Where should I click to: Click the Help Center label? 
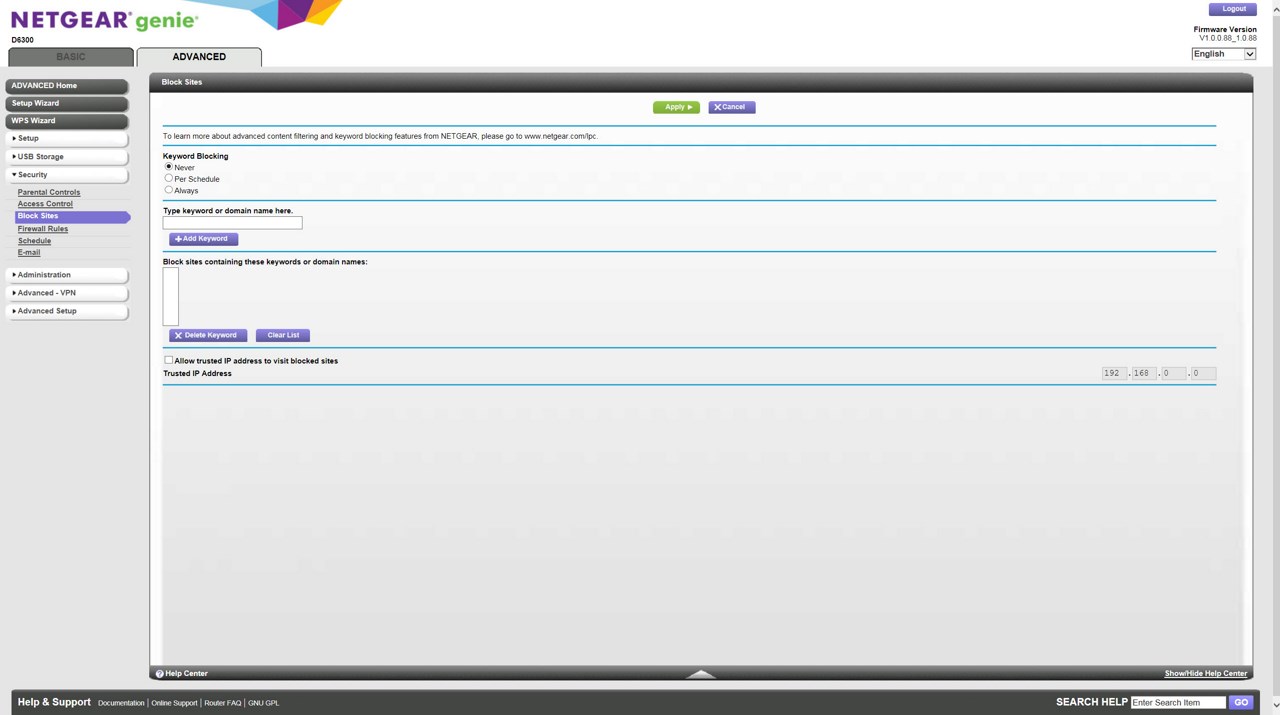point(187,674)
